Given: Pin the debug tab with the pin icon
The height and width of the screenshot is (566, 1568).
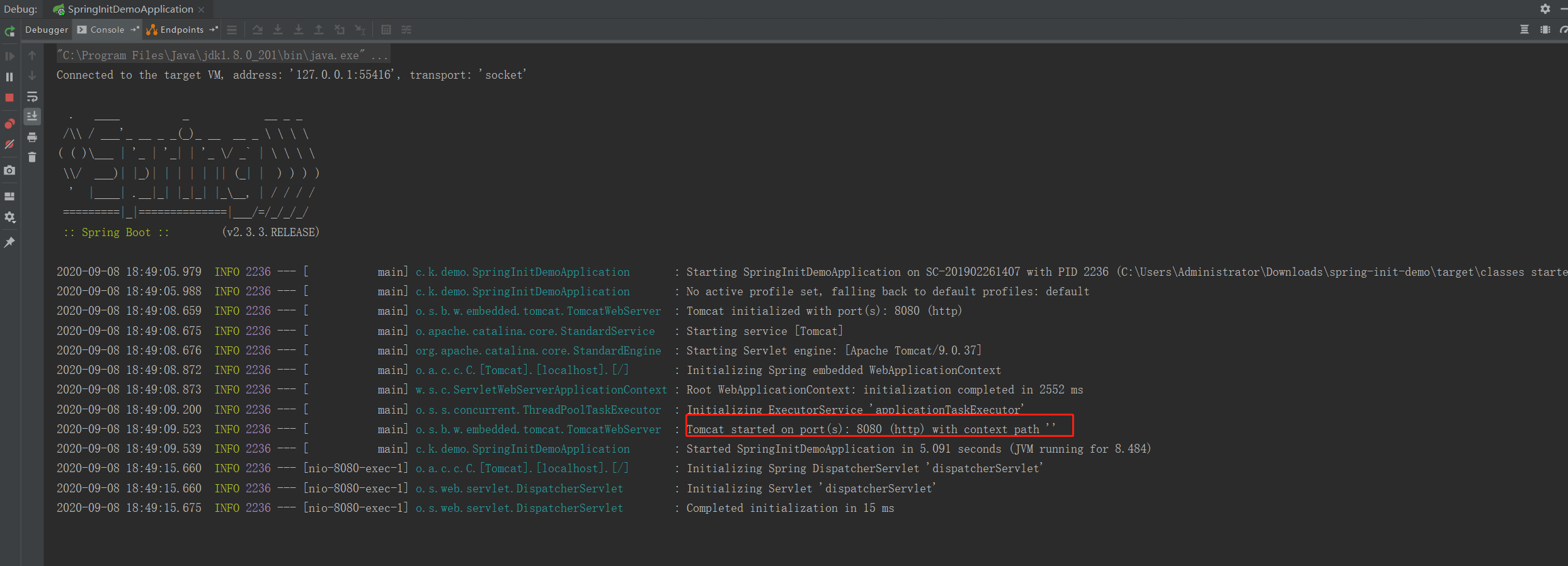Looking at the screenshot, I should pos(9,242).
